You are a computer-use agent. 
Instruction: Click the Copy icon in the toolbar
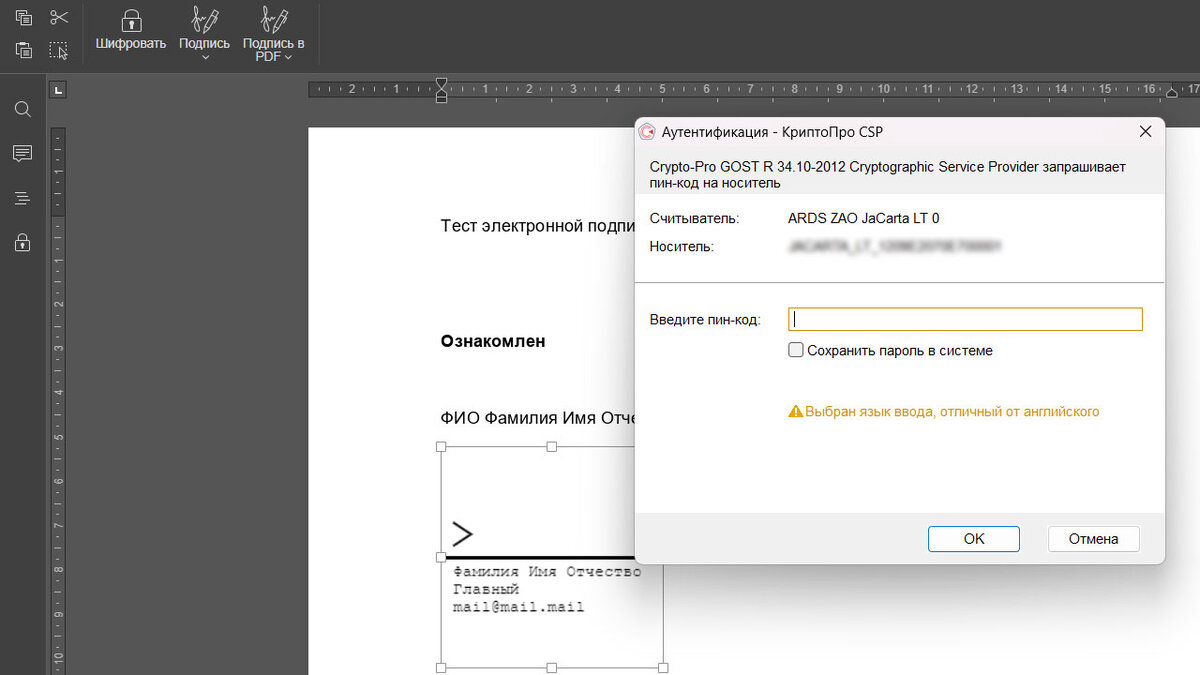coord(23,18)
